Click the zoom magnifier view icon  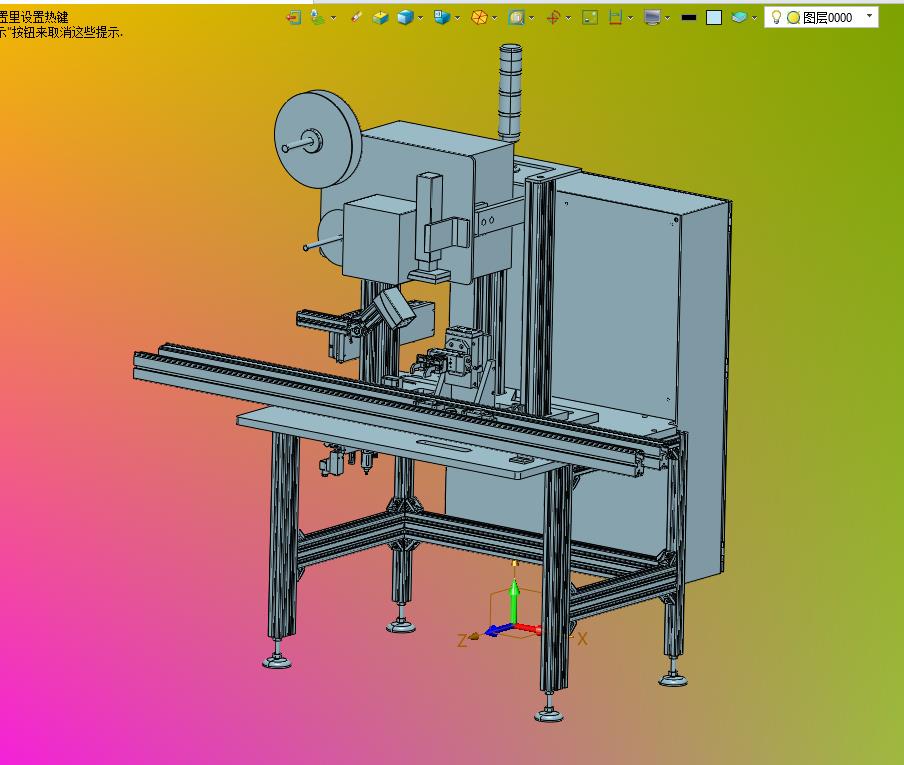(x=517, y=18)
